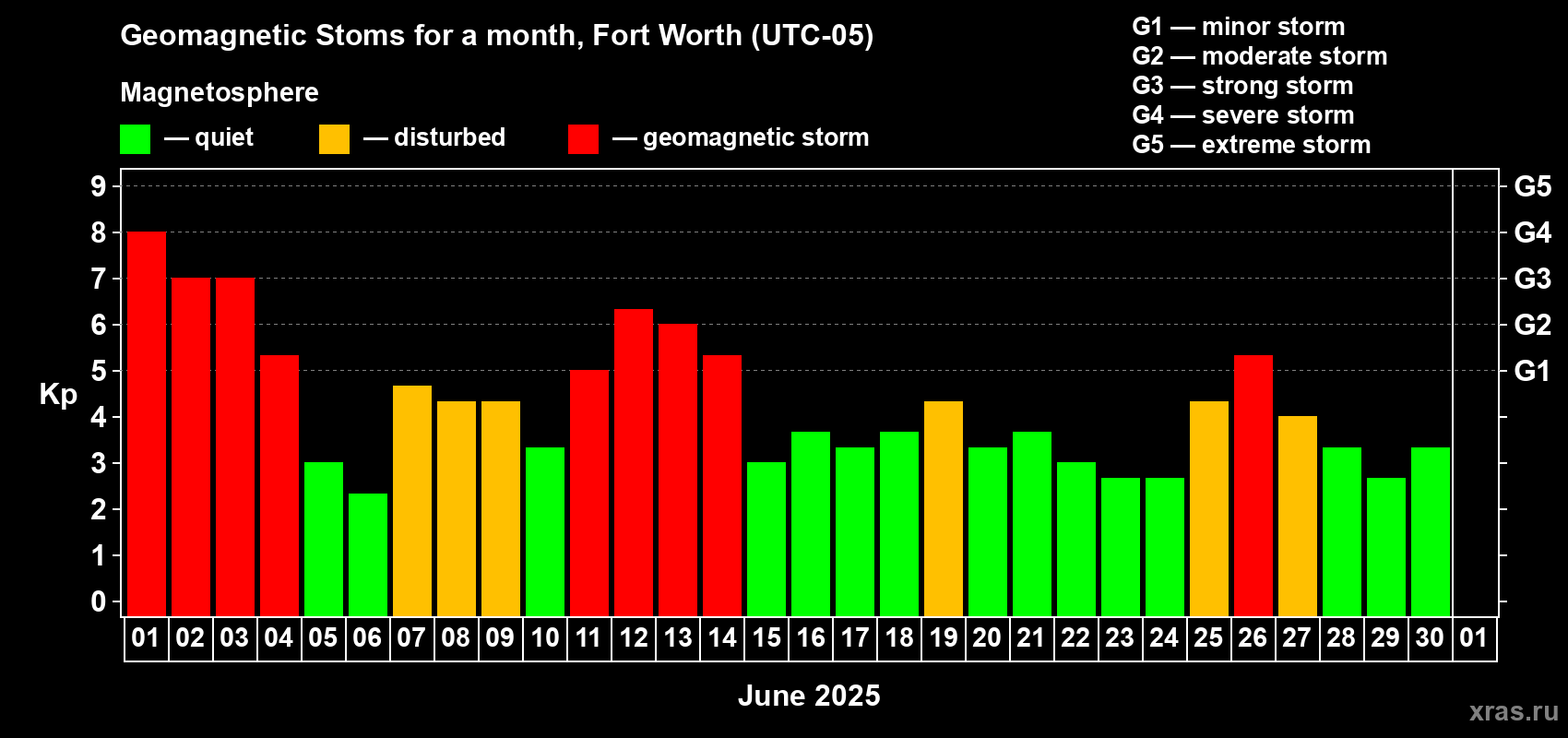Click the green bar for June 15
This screenshot has height=738, width=1568.
point(766,539)
